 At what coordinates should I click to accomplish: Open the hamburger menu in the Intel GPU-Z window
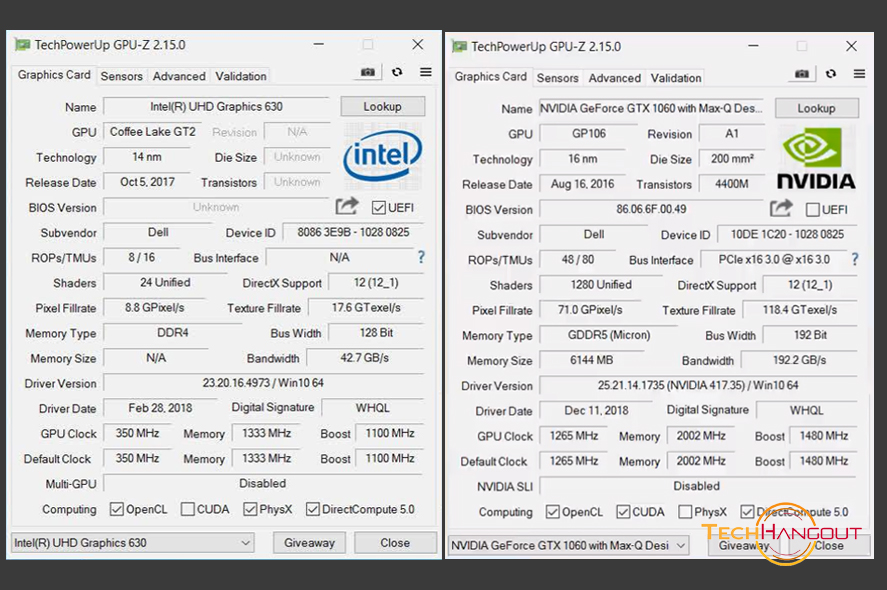coord(426,72)
